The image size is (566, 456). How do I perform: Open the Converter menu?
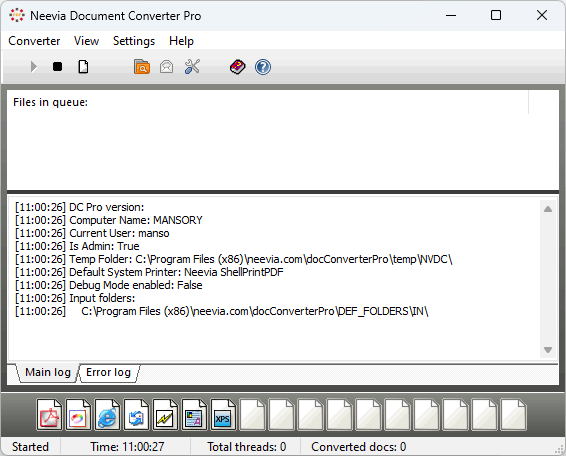point(34,41)
